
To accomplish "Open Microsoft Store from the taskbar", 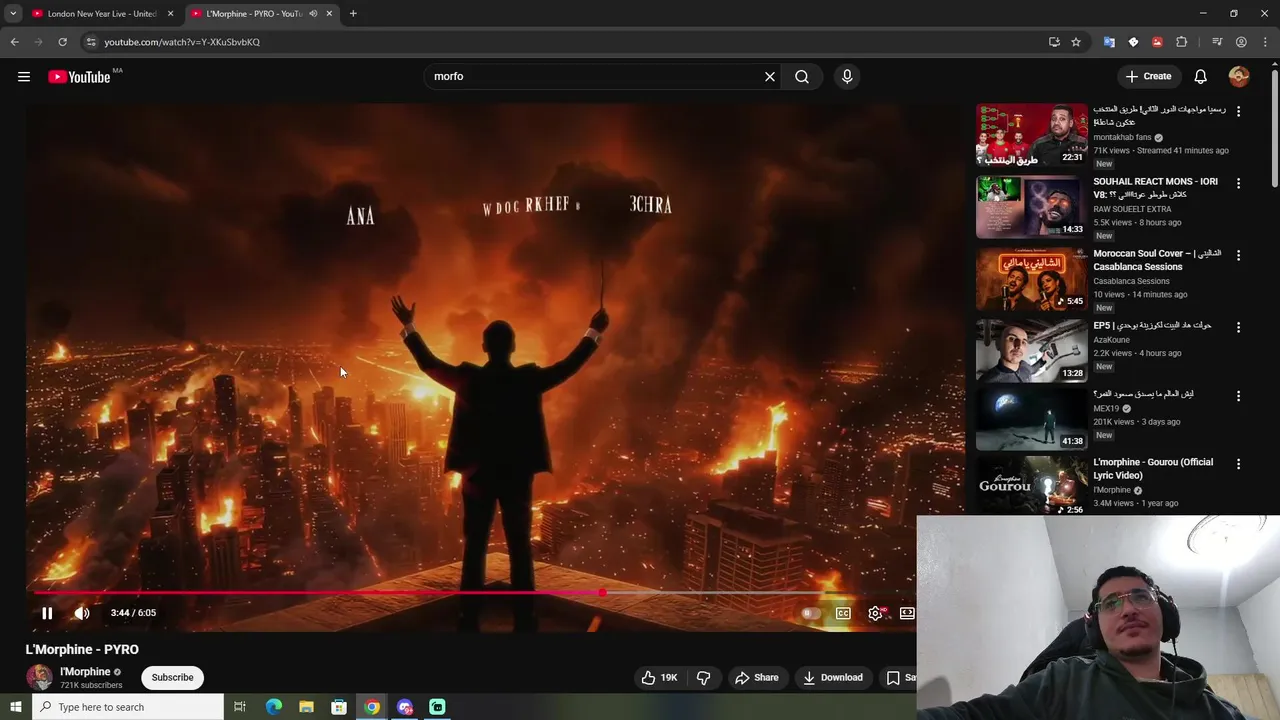I will coord(339,707).
